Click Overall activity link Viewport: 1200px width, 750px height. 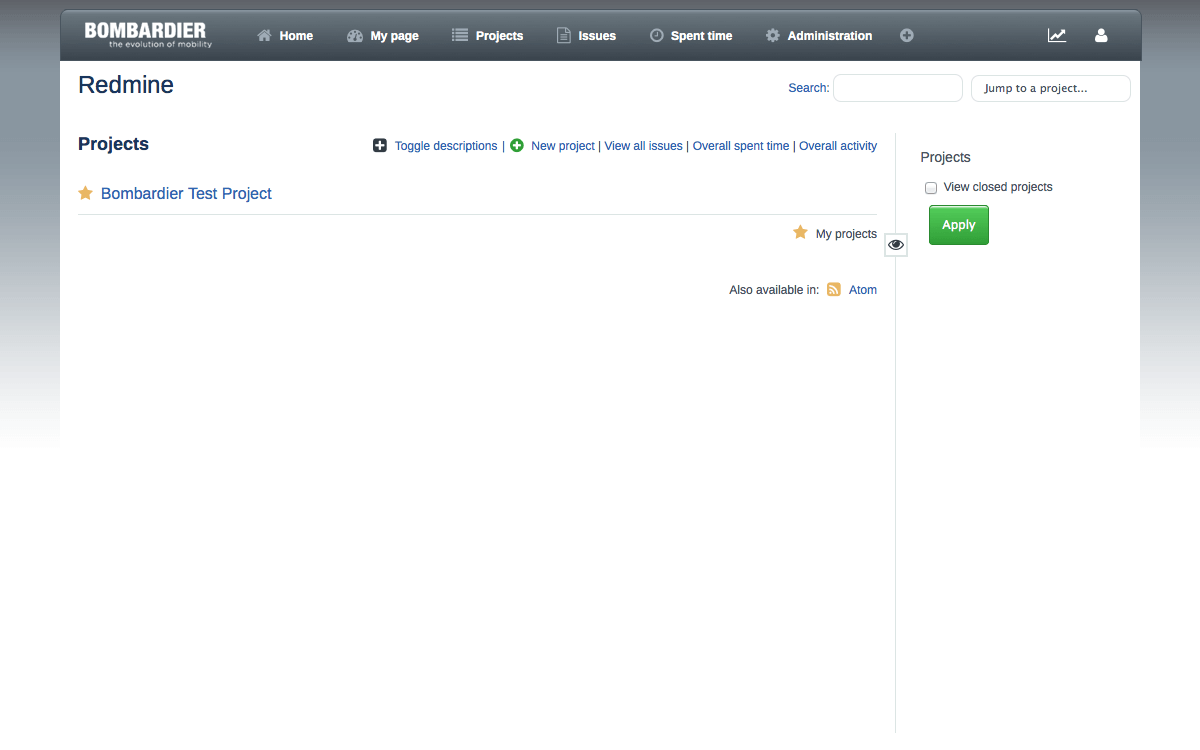(838, 146)
